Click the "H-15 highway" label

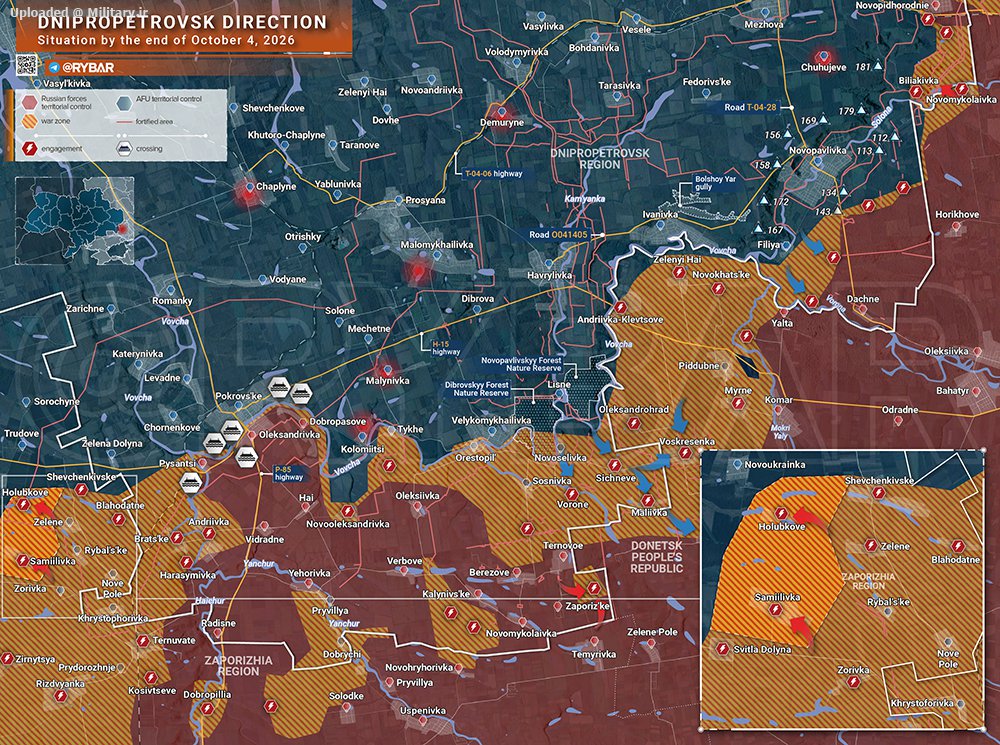(446, 348)
